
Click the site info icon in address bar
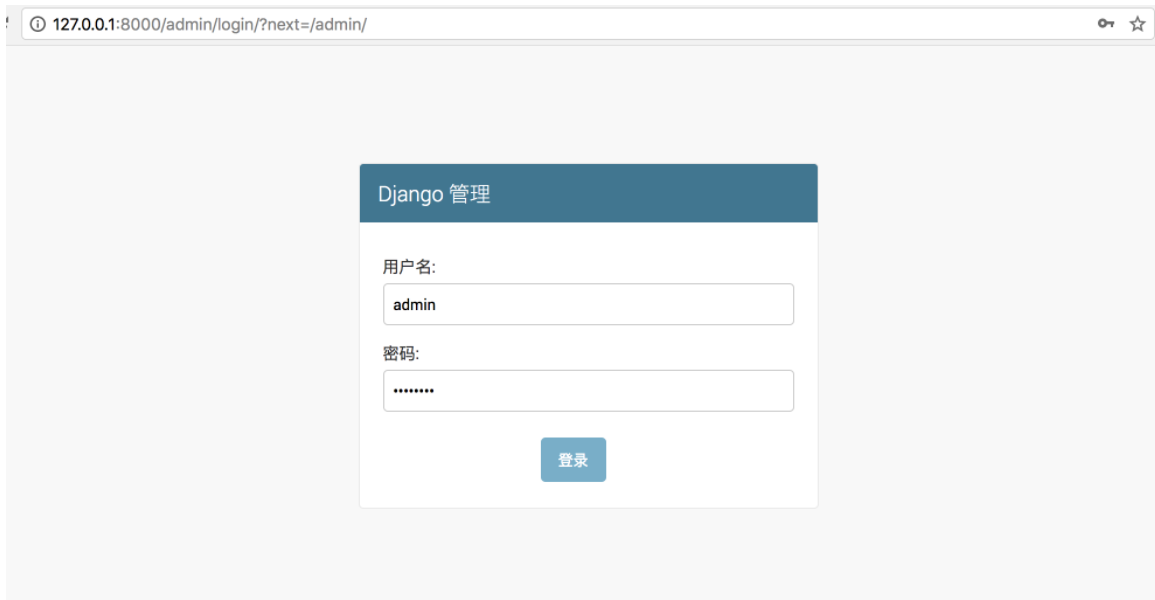(x=38, y=24)
